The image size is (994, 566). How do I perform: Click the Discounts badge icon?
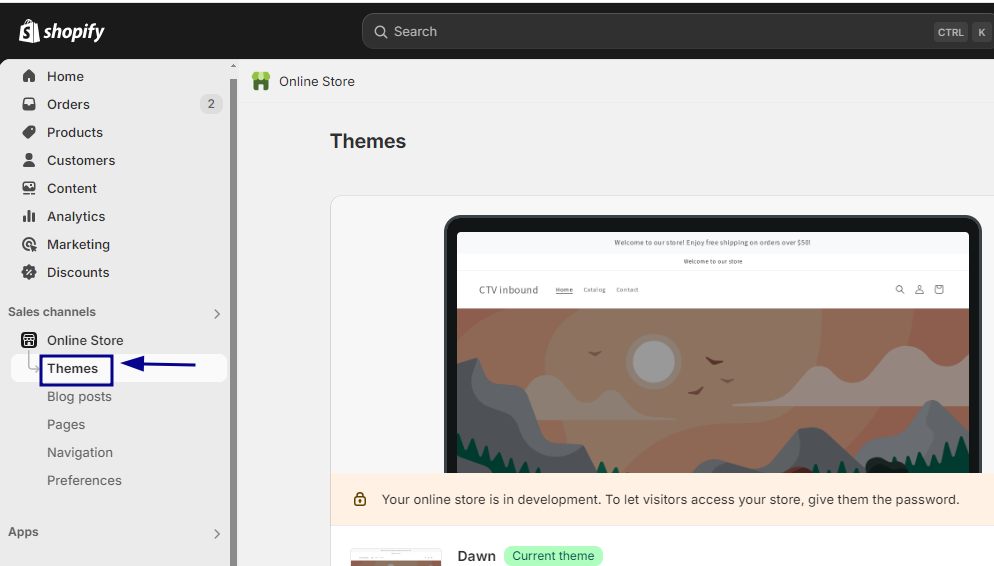click(29, 272)
